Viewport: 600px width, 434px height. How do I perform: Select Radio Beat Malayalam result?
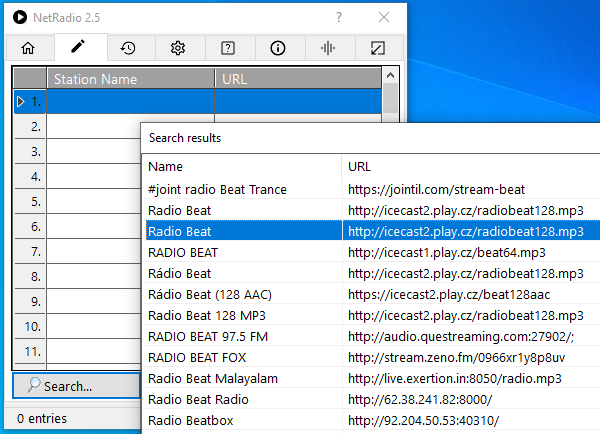[x=213, y=379]
